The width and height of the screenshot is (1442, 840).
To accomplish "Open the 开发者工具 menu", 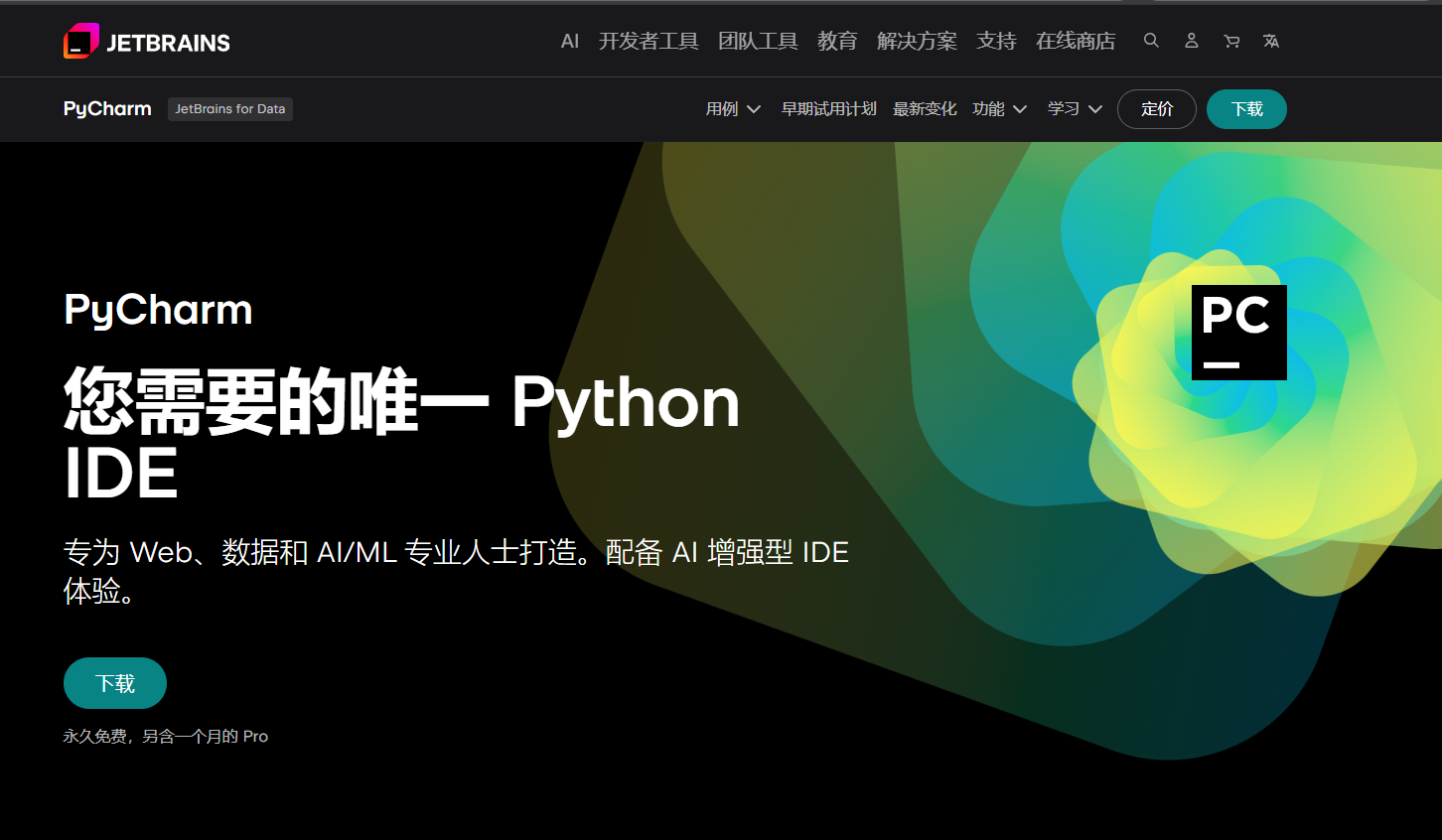I will pos(649,41).
